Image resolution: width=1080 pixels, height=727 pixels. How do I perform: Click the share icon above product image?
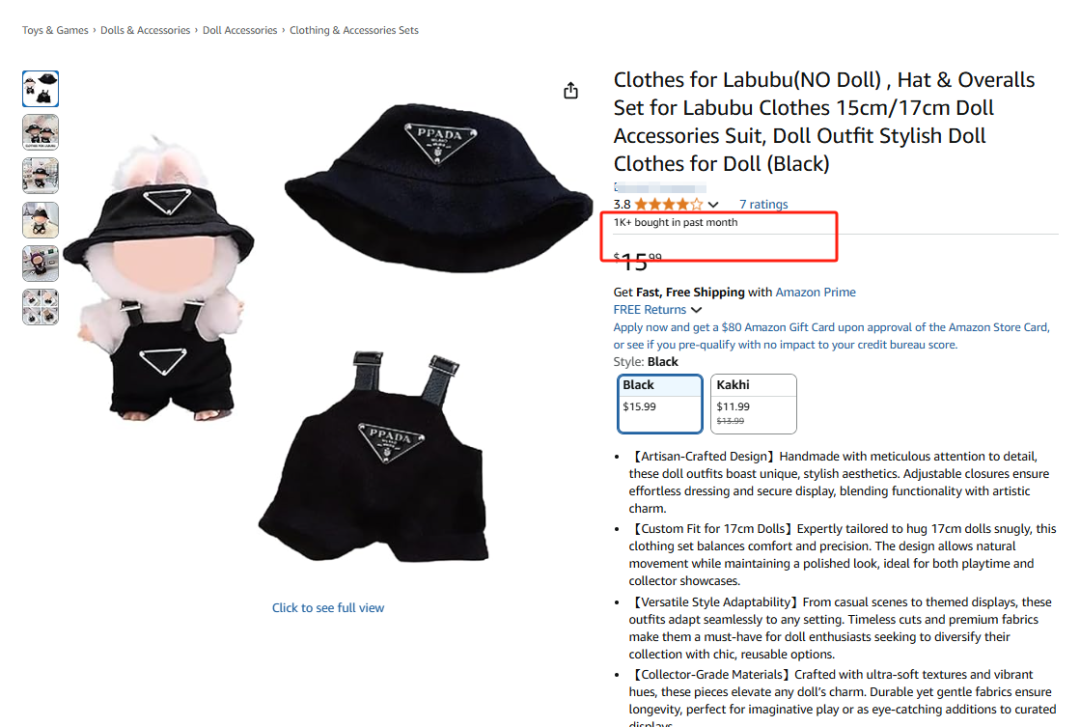[570, 91]
